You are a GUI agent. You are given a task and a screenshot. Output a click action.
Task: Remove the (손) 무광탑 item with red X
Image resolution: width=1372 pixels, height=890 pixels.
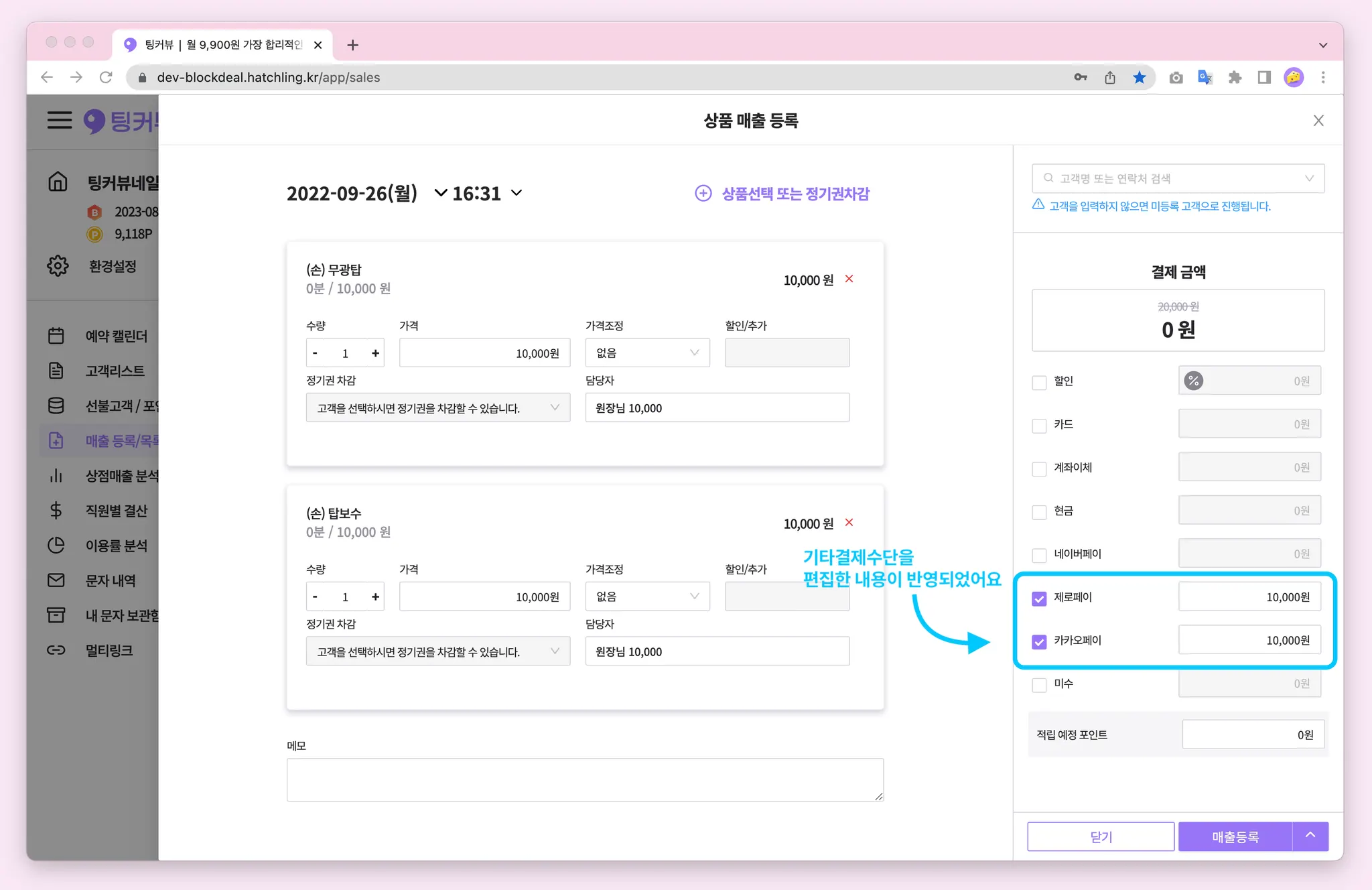coord(849,279)
